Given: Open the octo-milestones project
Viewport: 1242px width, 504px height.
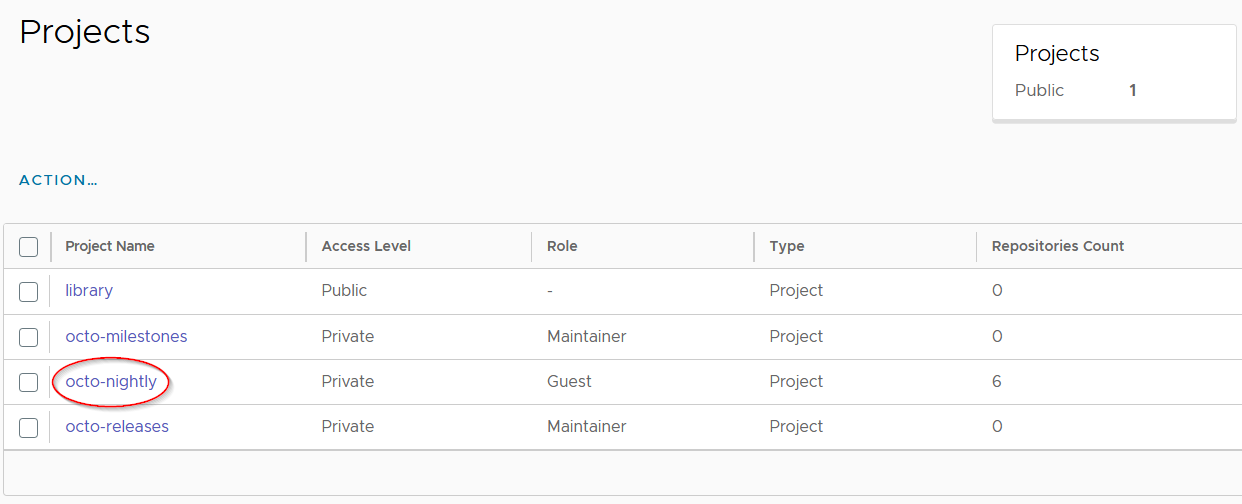Looking at the screenshot, I should pos(126,337).
